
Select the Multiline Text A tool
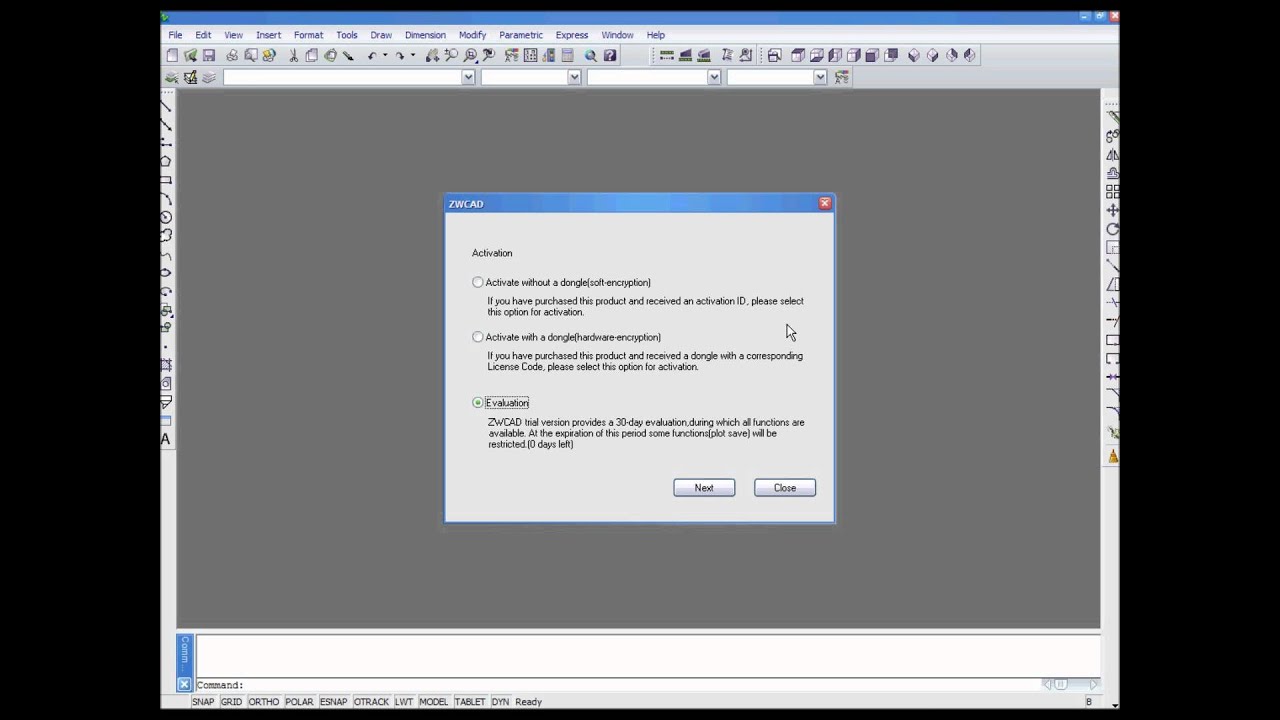[166, 439]
